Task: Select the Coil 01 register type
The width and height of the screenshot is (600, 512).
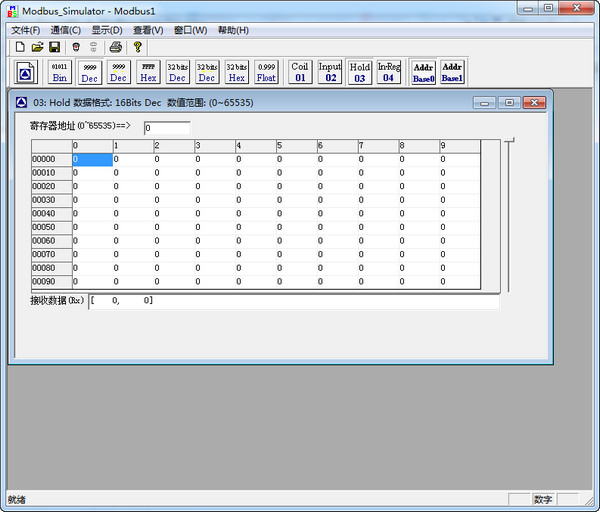Action: point(300,72)
